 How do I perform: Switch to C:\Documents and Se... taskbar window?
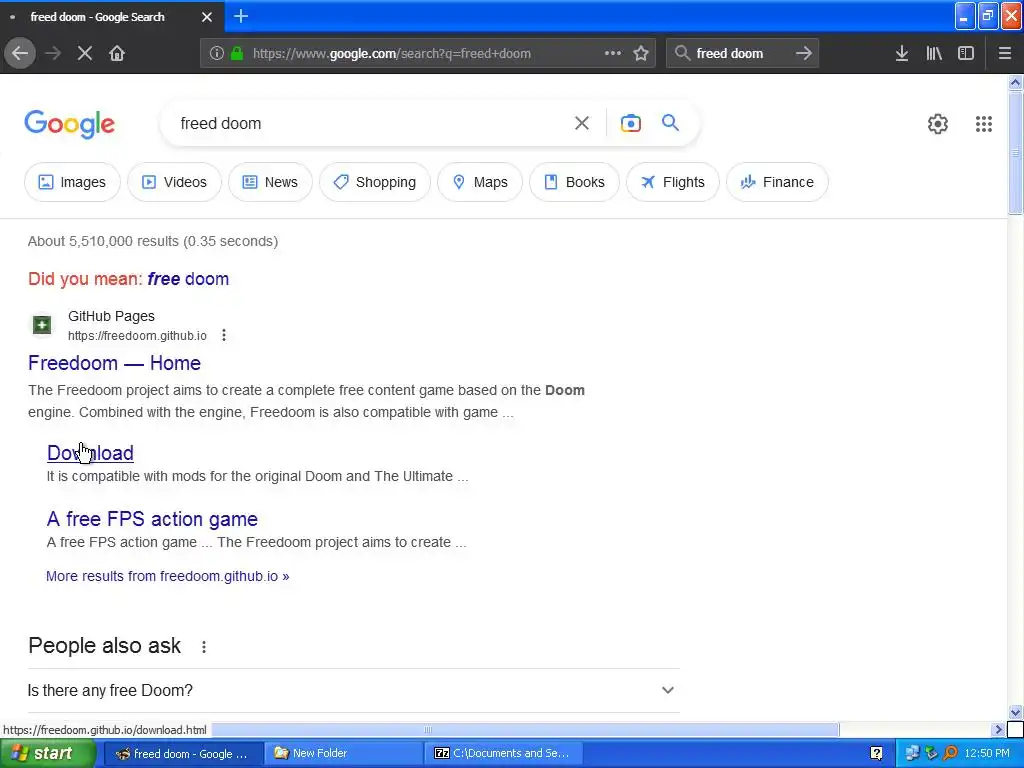click(503, 753)
